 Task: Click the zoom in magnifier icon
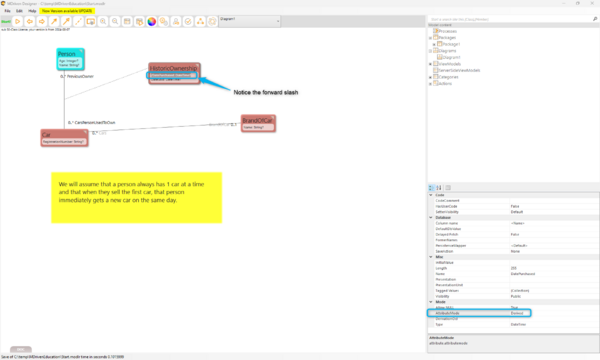(103, 21)
